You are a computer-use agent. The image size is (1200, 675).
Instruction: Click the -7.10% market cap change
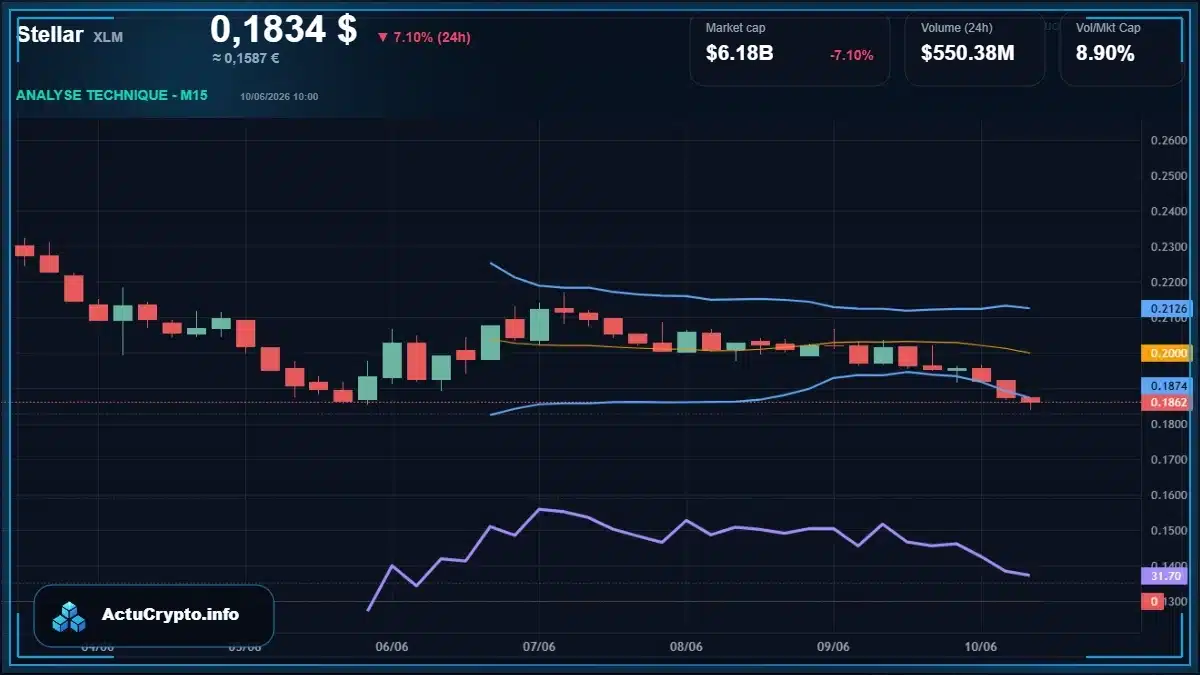coord(851,55)
